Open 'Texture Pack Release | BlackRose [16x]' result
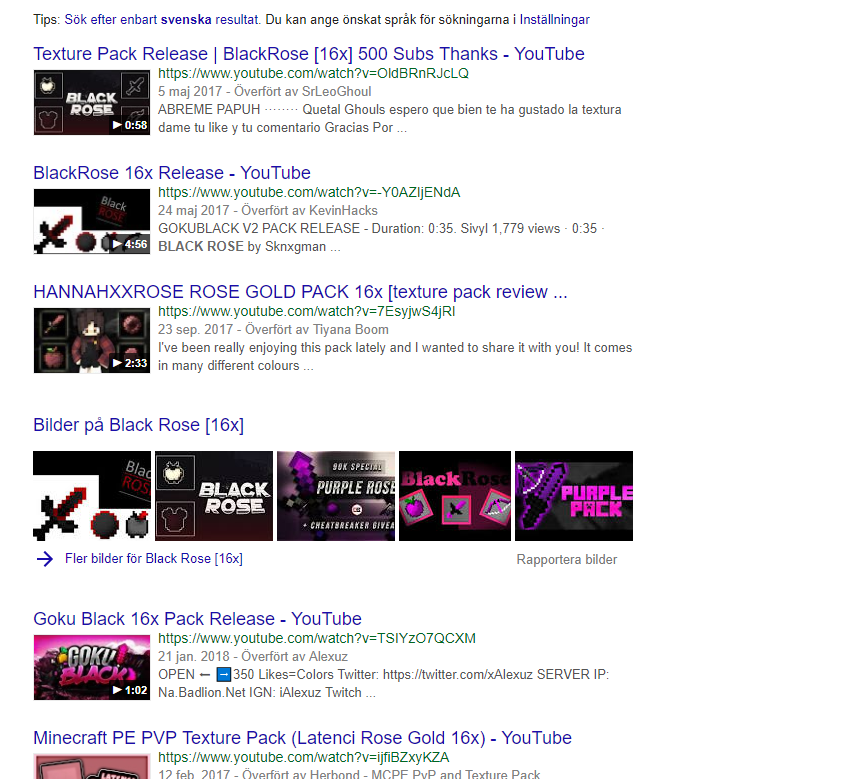The image size is (848, 779). [309, 54]
